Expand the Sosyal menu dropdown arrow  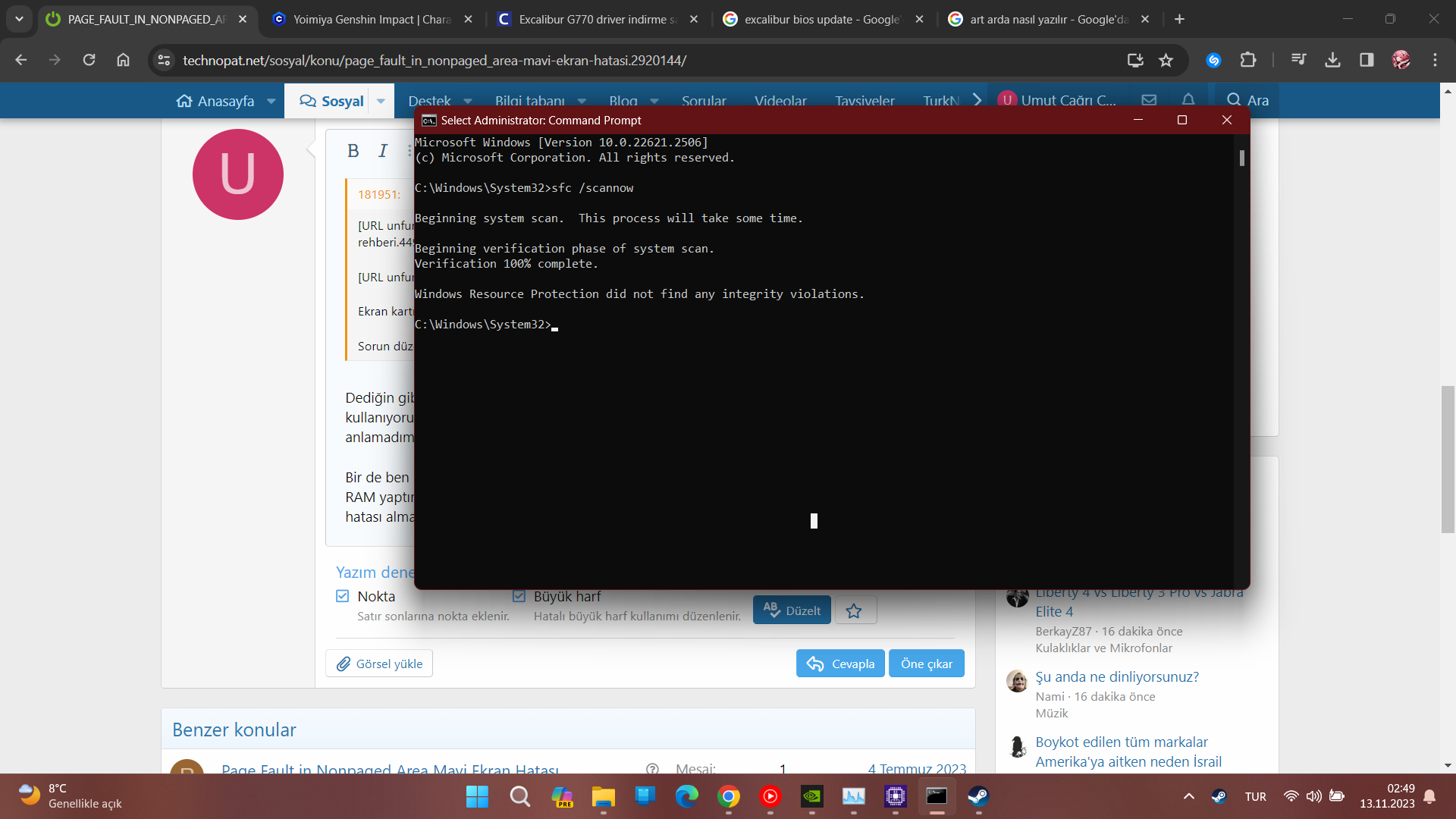point(381,101)
